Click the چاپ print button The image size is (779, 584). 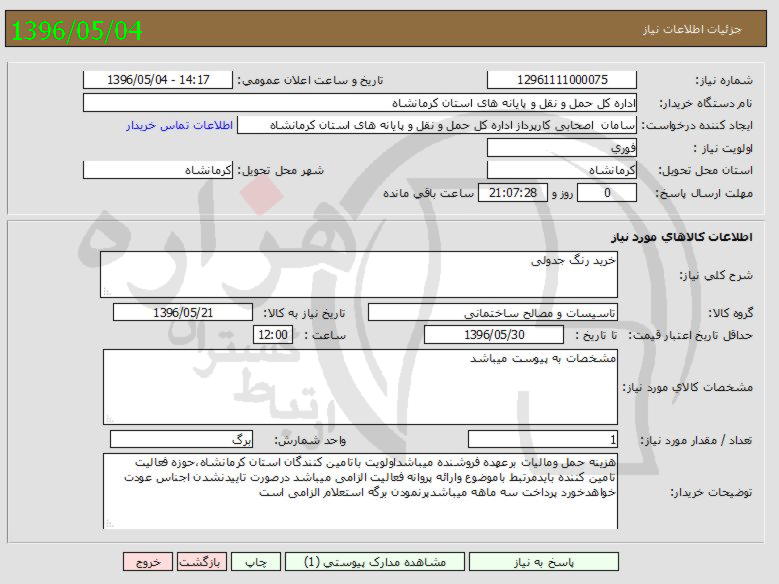click(256, 562)
